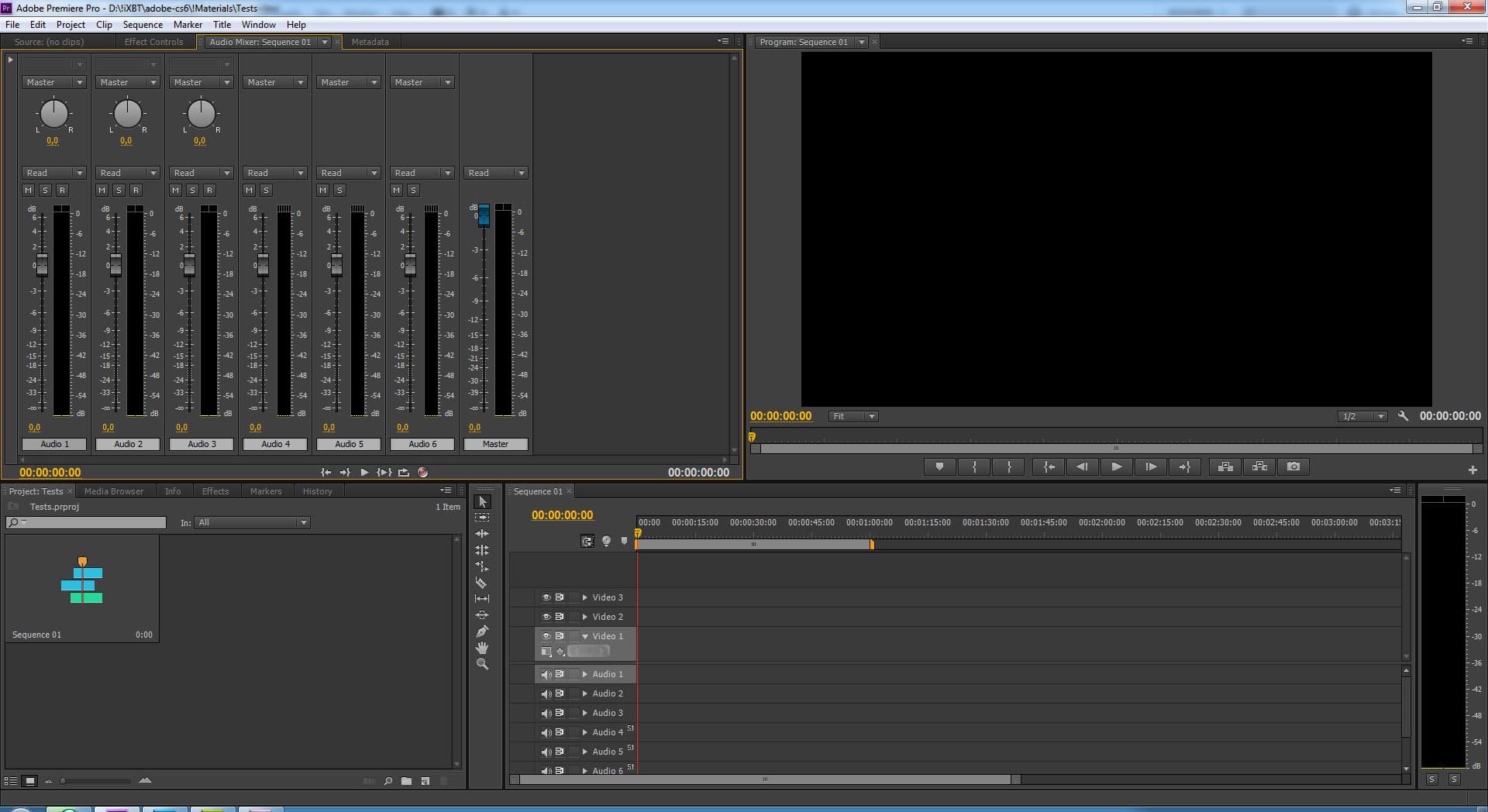The width and height of the screenshot is (1488, 812).
Task: Open Program monitor settings wrench
Action: [x=1402, y=416]
